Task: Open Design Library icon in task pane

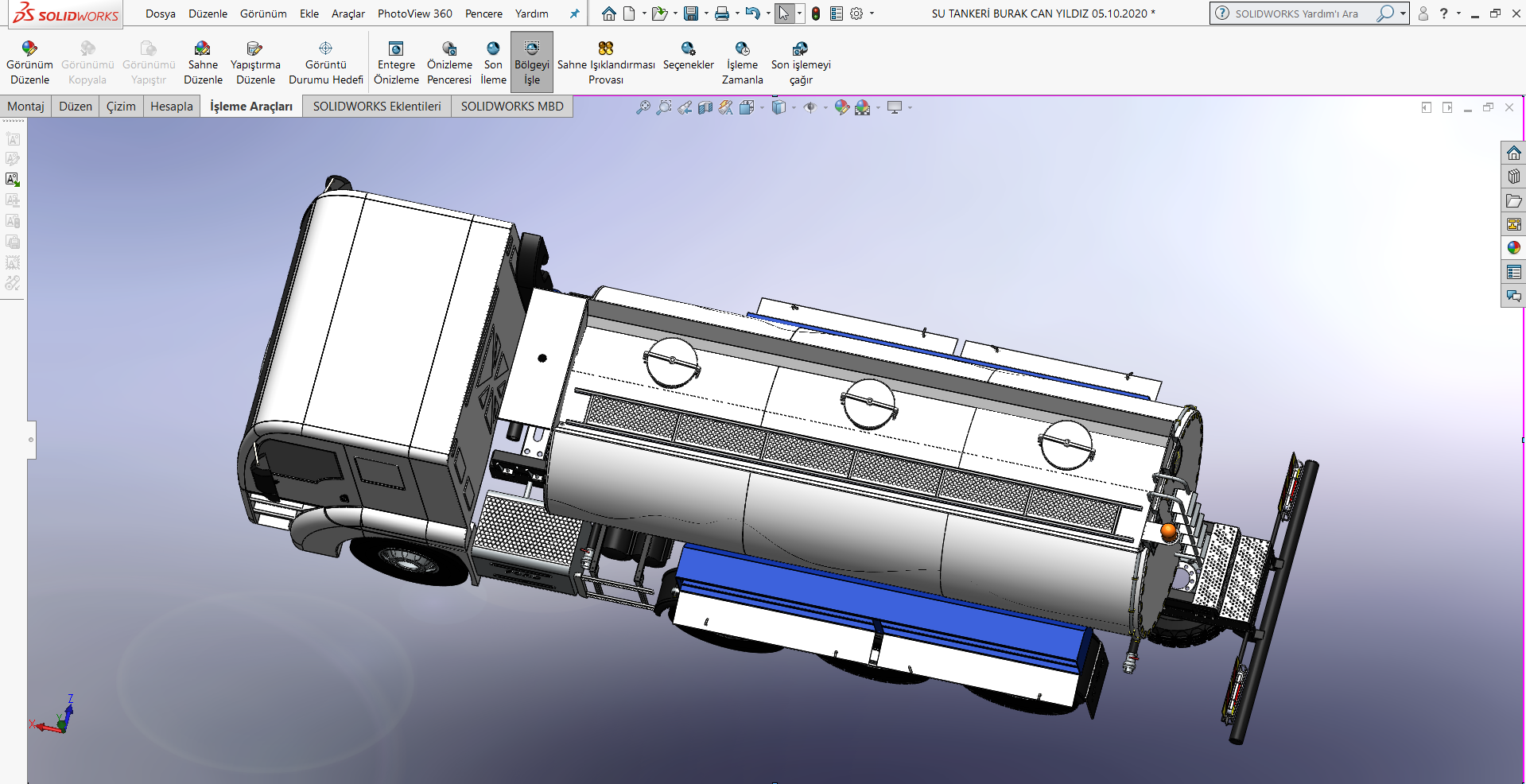Action: tap(1513, 177)
